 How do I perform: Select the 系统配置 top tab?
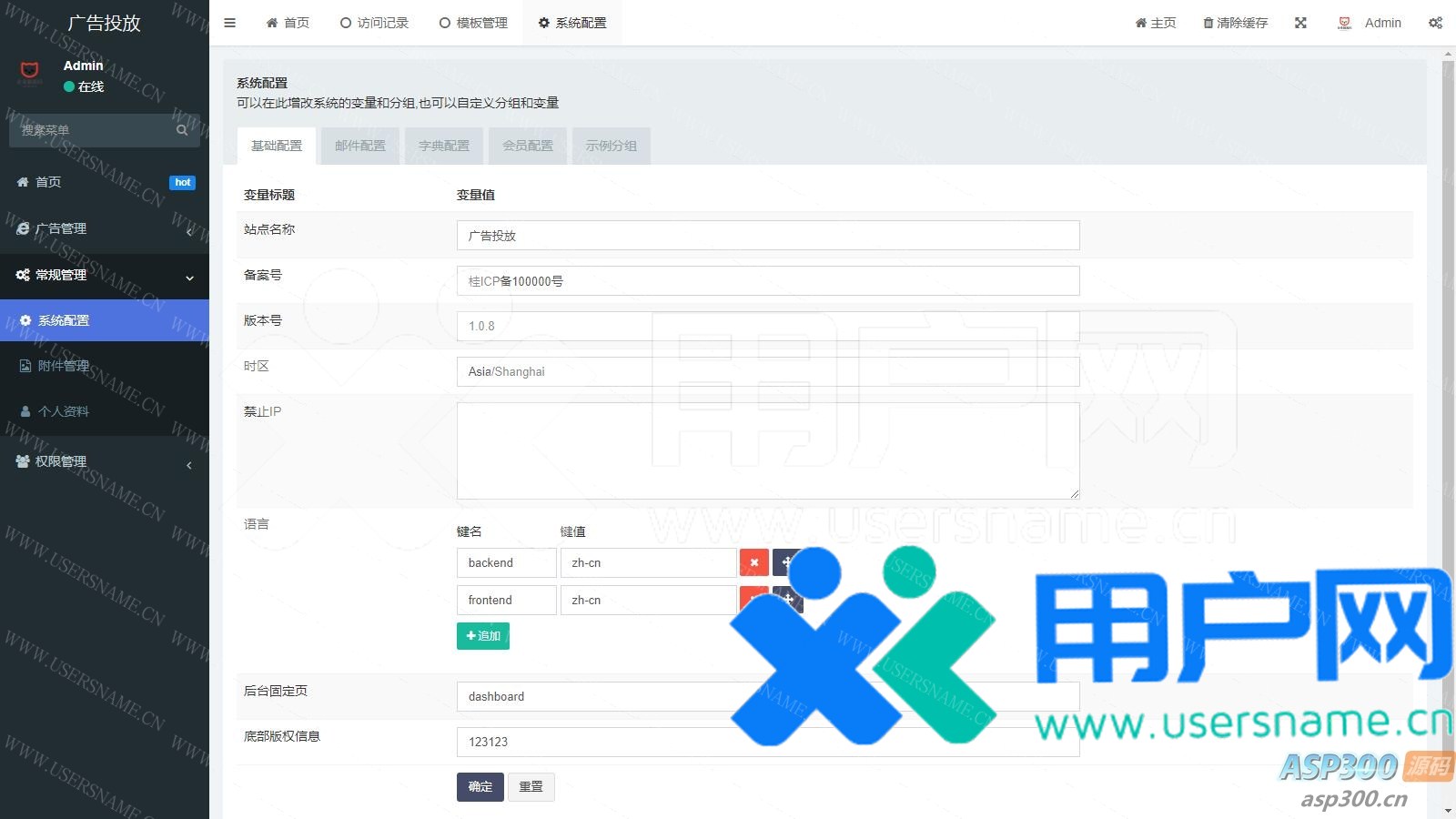572,23
